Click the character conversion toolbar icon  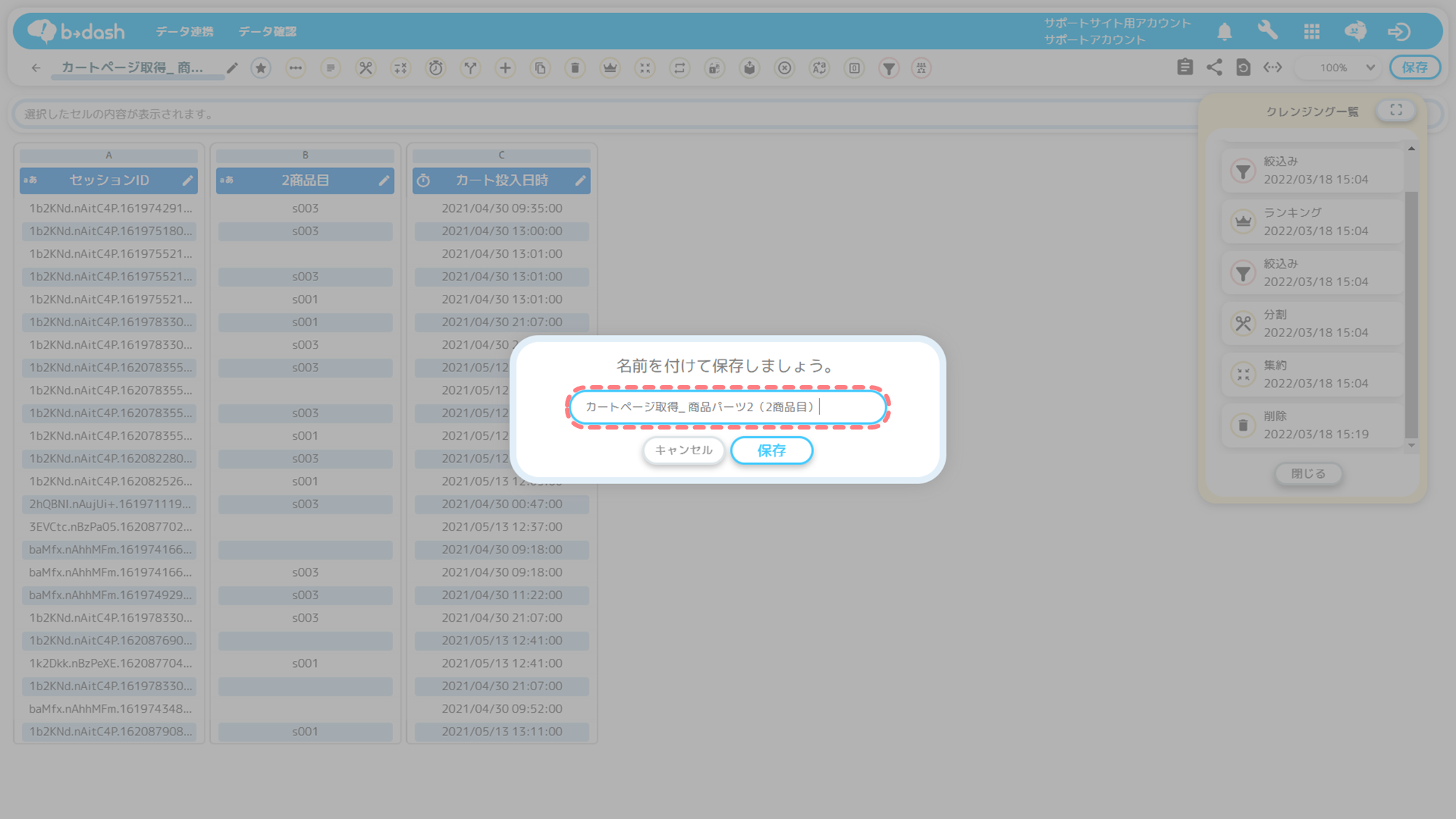coord(820,68)
